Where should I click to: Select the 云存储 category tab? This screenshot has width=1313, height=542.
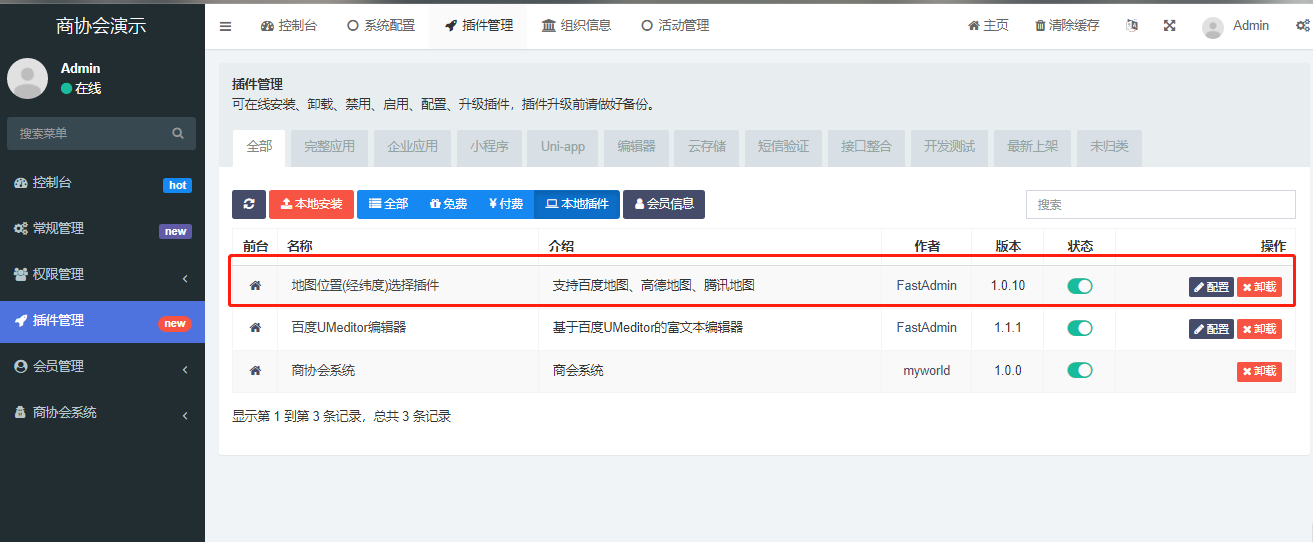tap(707, 147)
